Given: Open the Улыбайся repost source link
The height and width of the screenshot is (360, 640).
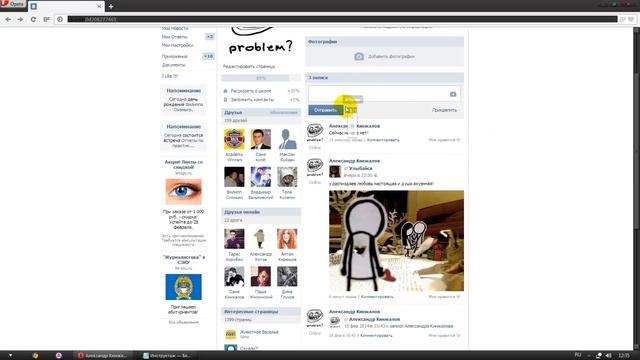Looking at the screenshot, I should [360, 168].
